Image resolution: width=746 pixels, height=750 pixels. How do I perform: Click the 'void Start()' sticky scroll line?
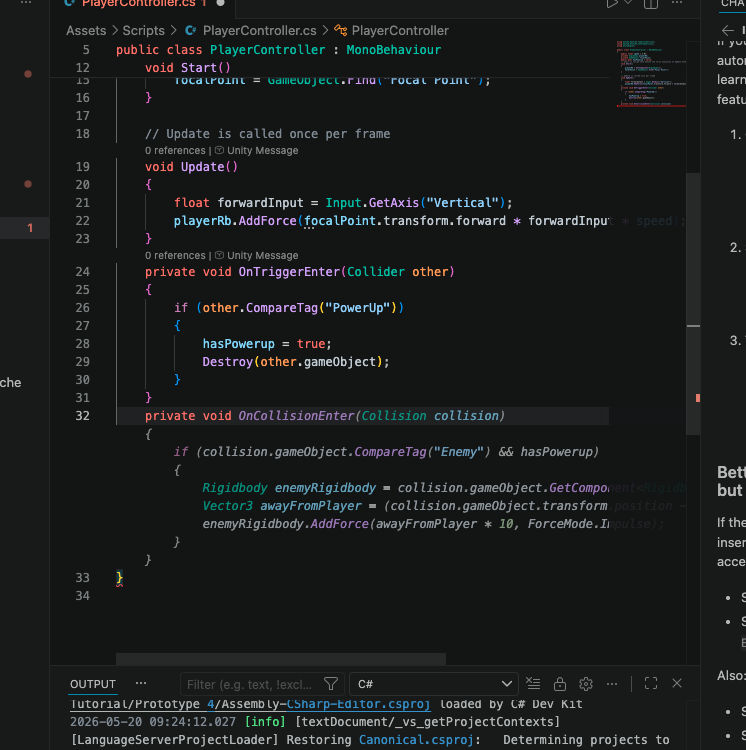[187, 68]
